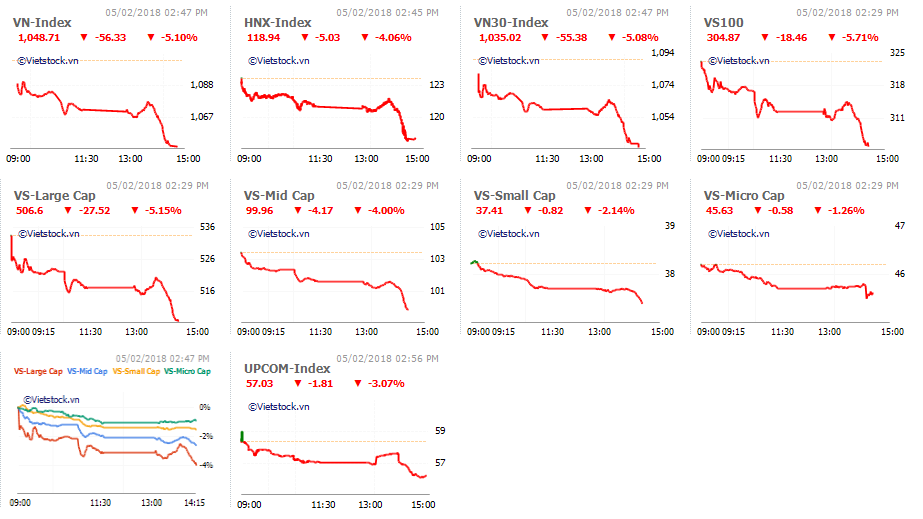
Task: Toggle the blue VS-Mid Cap legend label
Action: (87, 371)
